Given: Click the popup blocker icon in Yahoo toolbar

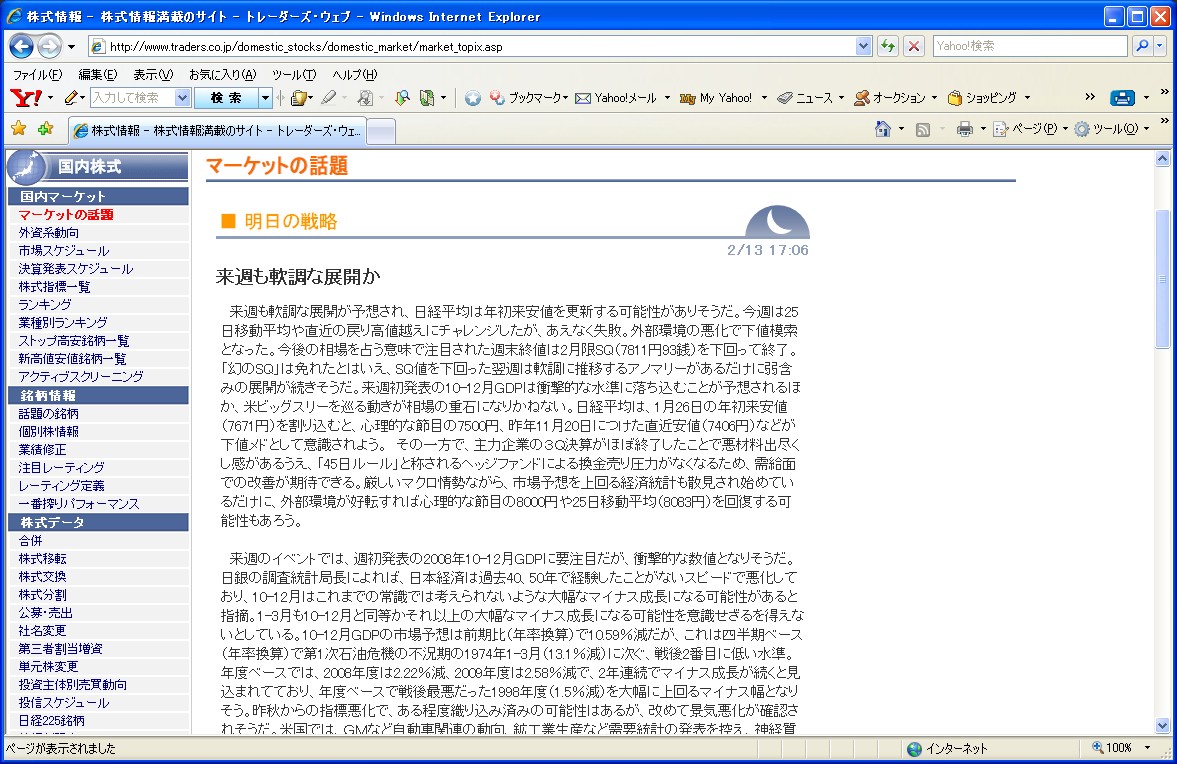Looking at the screenshot, I should click(x=365, y=98).
